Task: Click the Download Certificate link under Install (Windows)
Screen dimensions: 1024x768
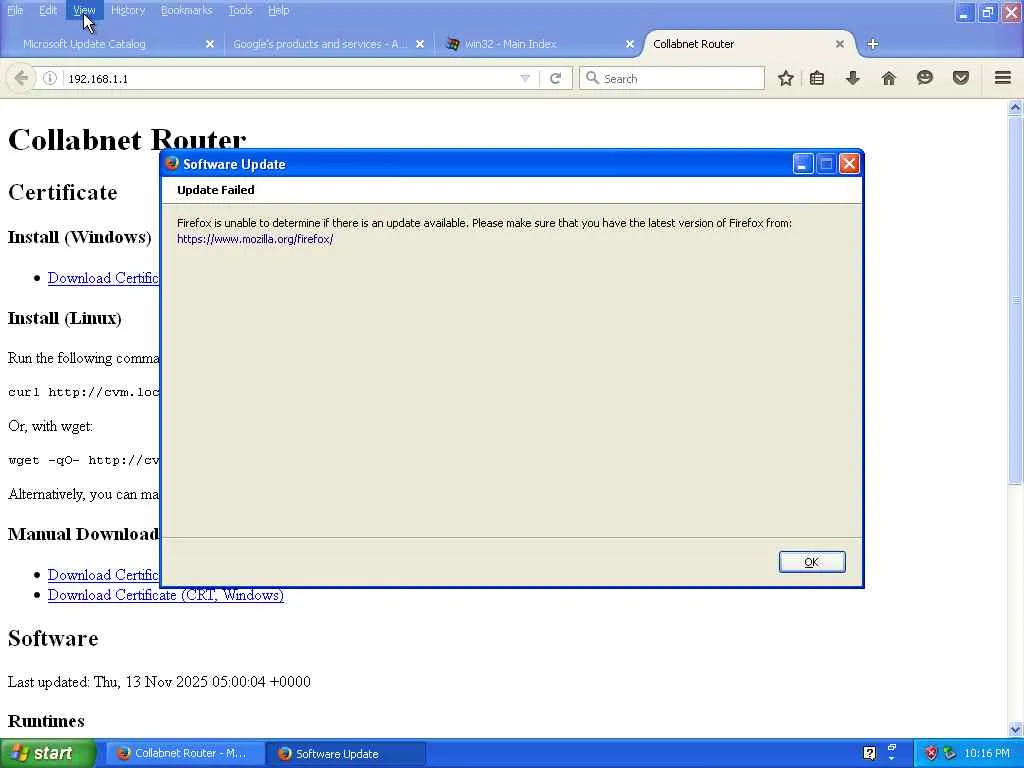Action: point(103,278)
